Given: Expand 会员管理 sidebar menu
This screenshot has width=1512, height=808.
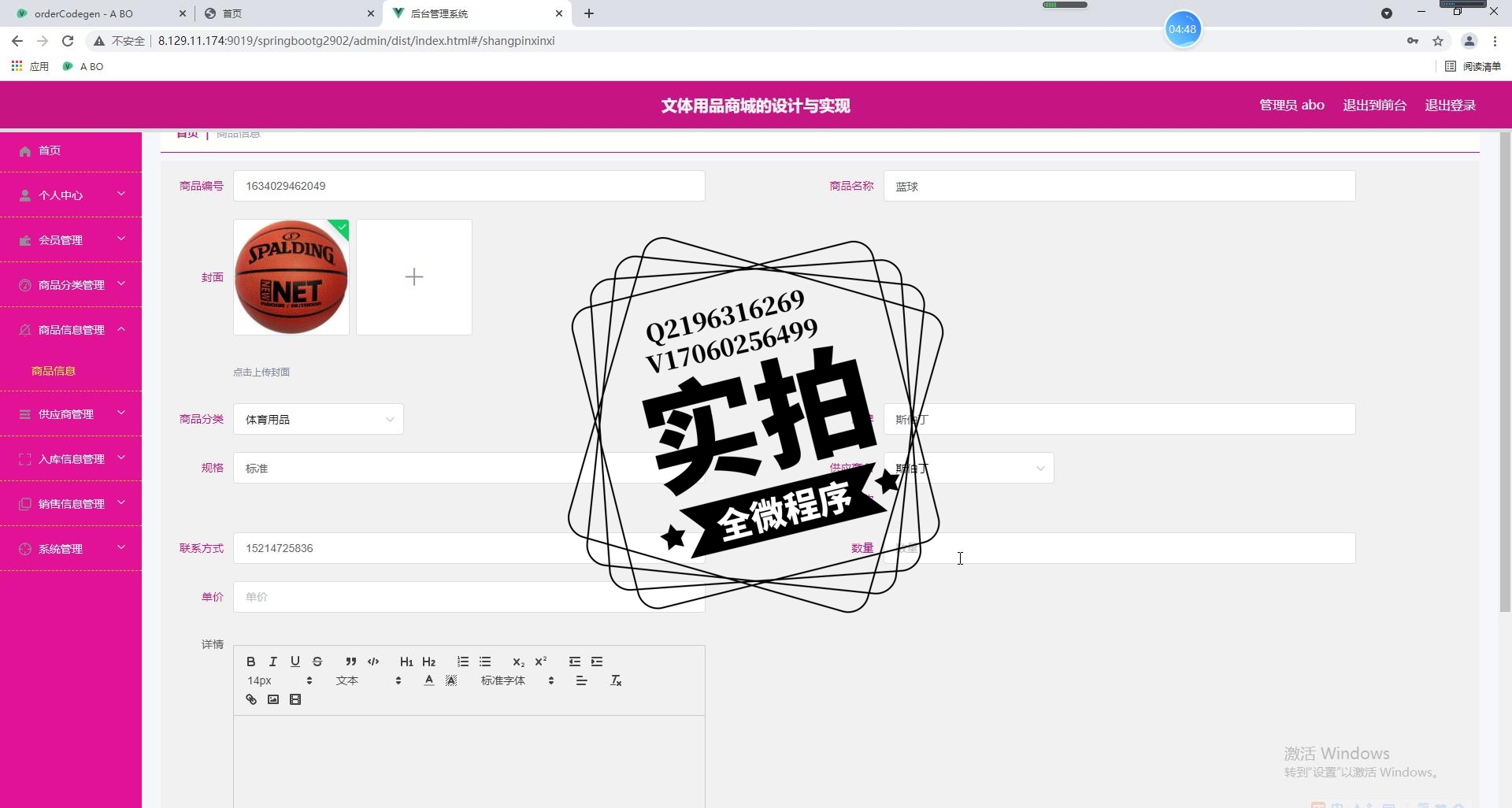Looking at the screenshot, I should pyautogui.click(x=71, y=239).
